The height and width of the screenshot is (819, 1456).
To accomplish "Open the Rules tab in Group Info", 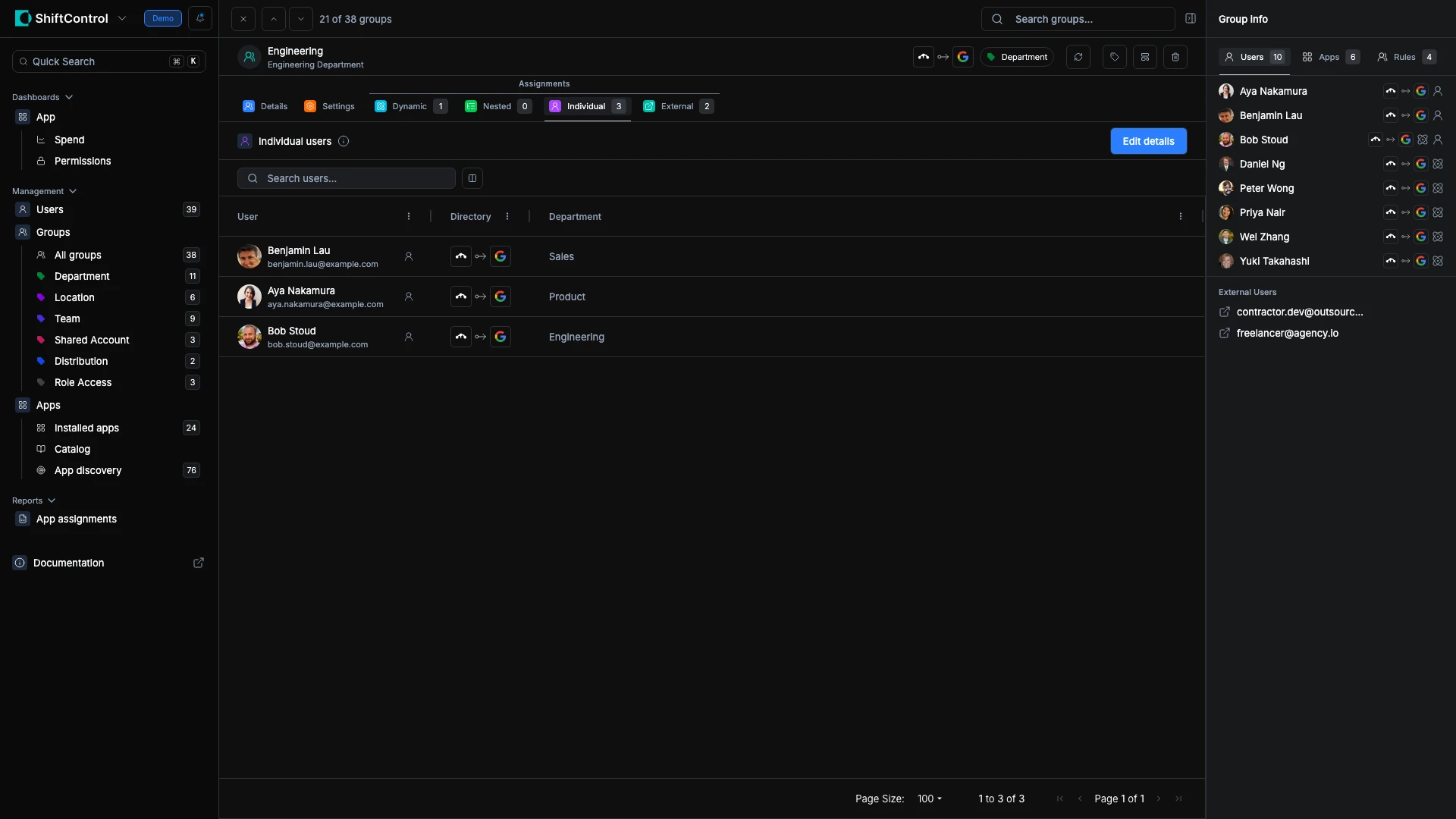I will (x=1405, y=57).
